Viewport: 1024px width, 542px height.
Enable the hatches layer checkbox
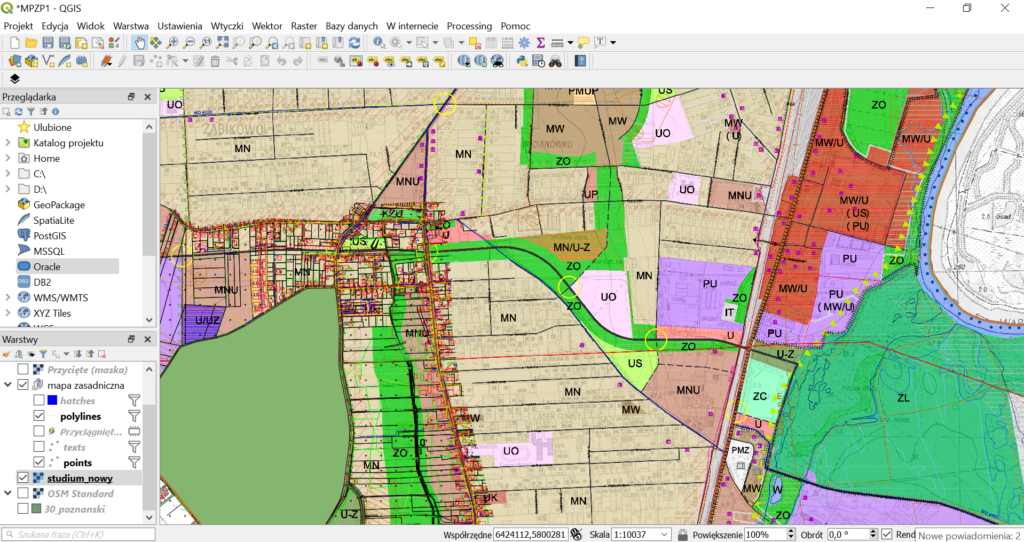point(39,400)
